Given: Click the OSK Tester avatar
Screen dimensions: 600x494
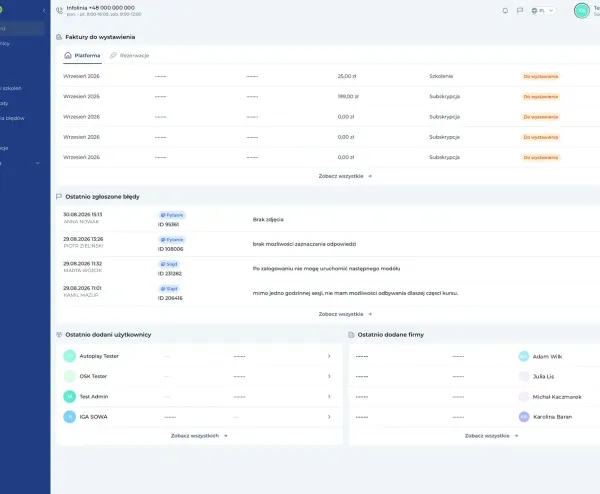Looking at the screenshot, I should coord(70,377).
